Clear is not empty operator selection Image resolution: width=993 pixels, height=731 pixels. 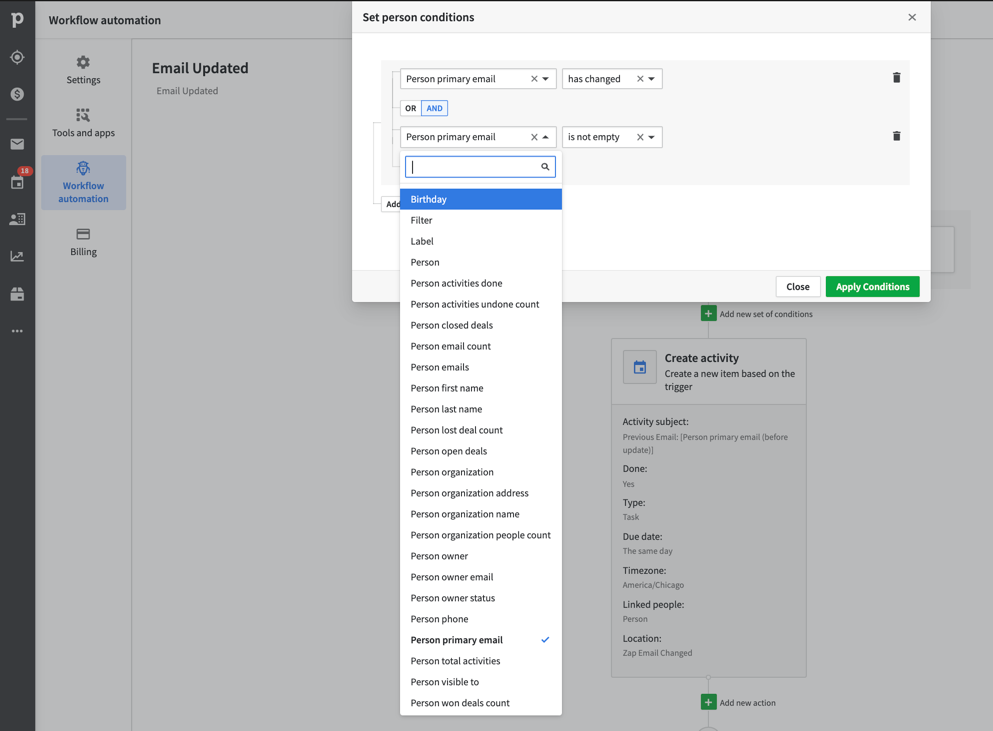[x=640, y=137]
